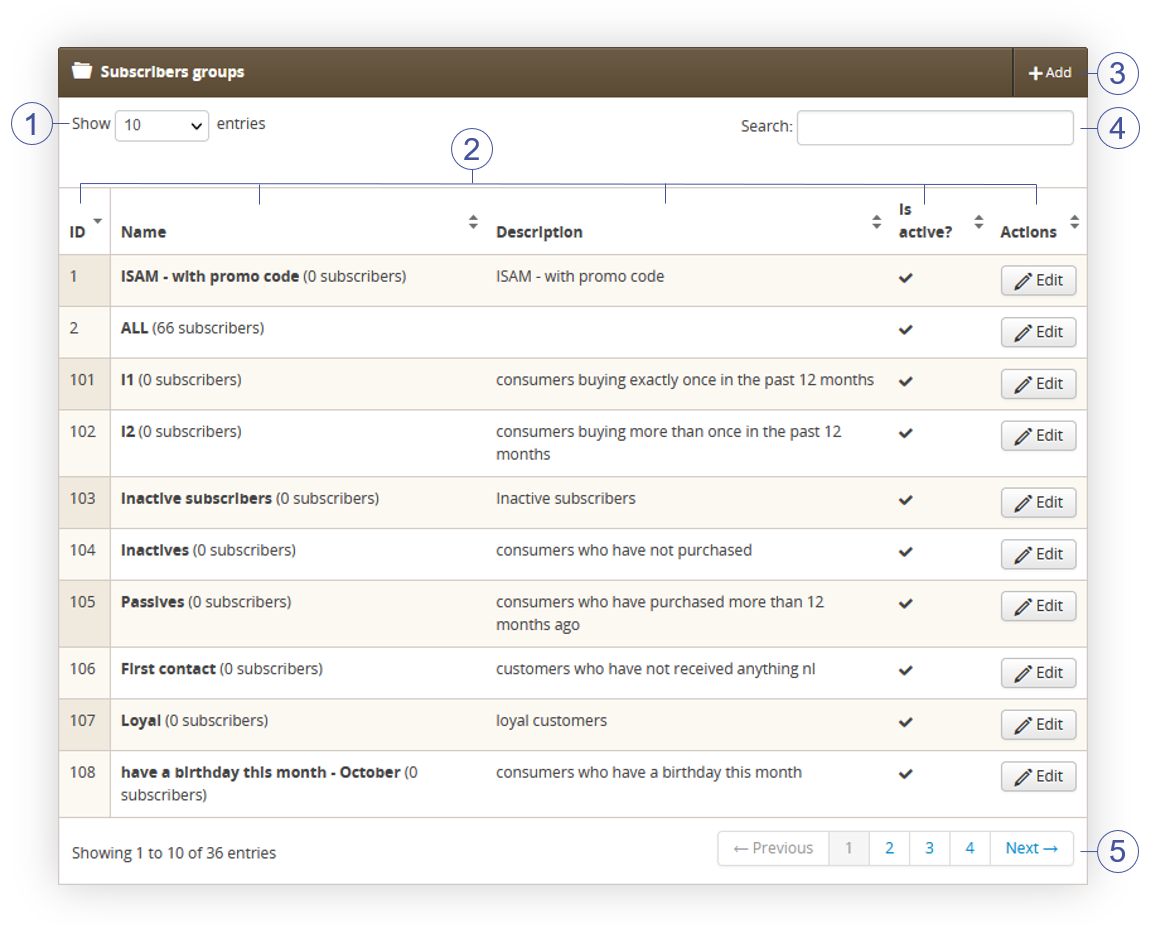Click the active checkmark for Inactives row

[906, 552]
